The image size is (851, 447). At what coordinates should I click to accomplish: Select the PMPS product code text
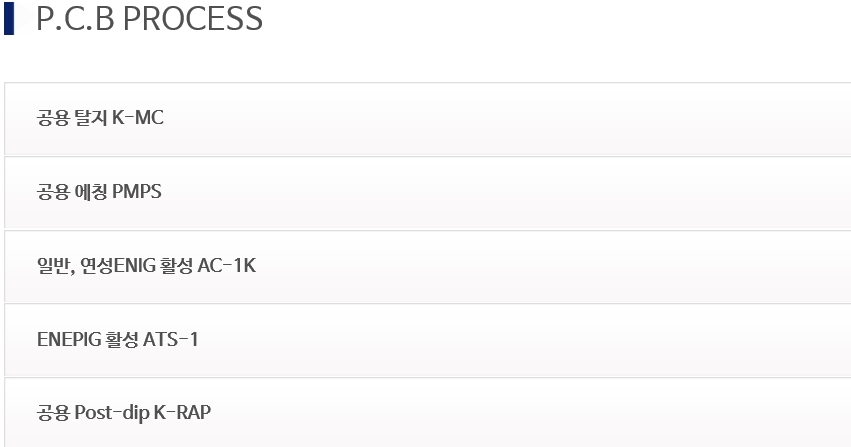(x=136, y=191)
